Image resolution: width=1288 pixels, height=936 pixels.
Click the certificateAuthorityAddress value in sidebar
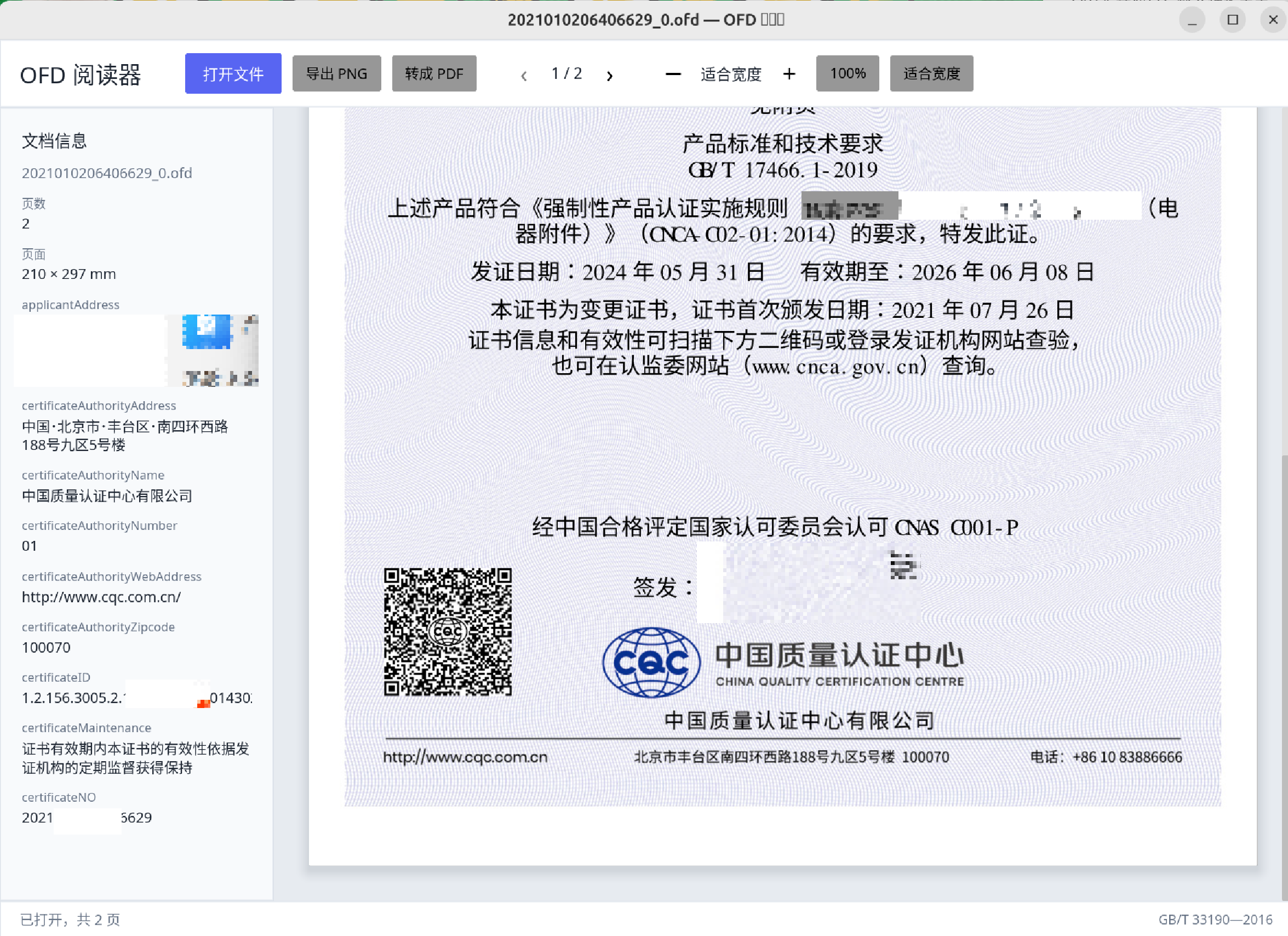[125, 436]
